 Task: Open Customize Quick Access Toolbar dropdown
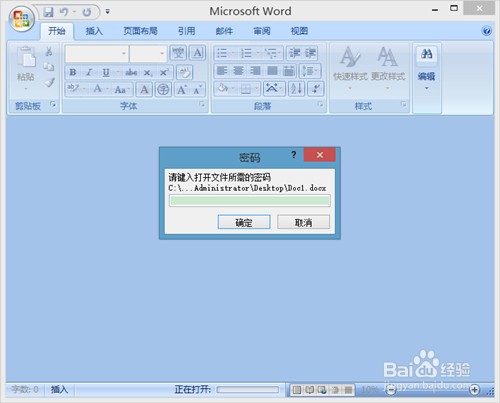click(x=107, y=12)
